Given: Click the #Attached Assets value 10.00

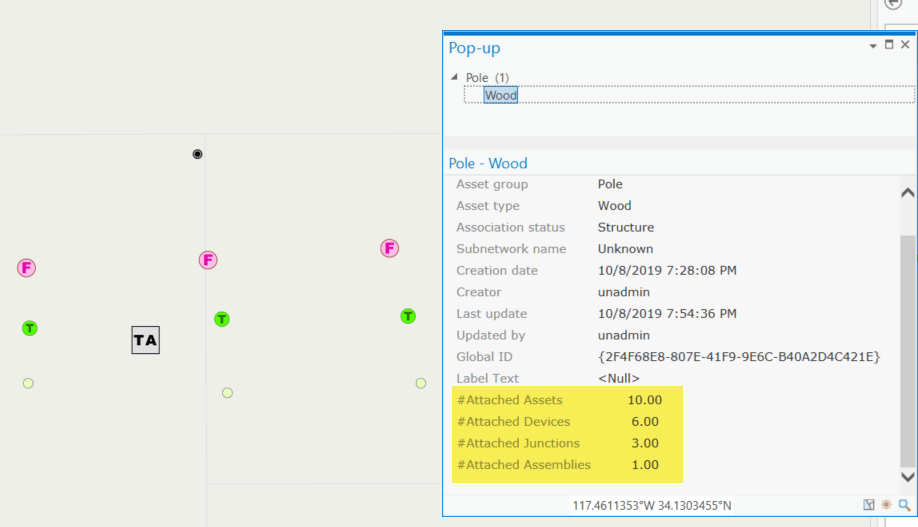Looking at the screenshot, I should (x=645, y=400).
